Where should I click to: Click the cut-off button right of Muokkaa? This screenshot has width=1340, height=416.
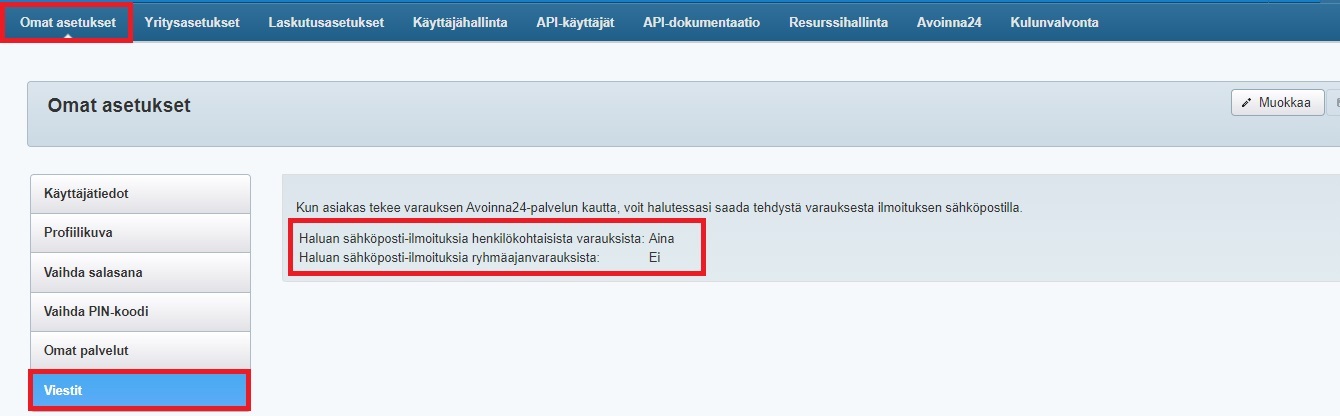[1335, 103]
